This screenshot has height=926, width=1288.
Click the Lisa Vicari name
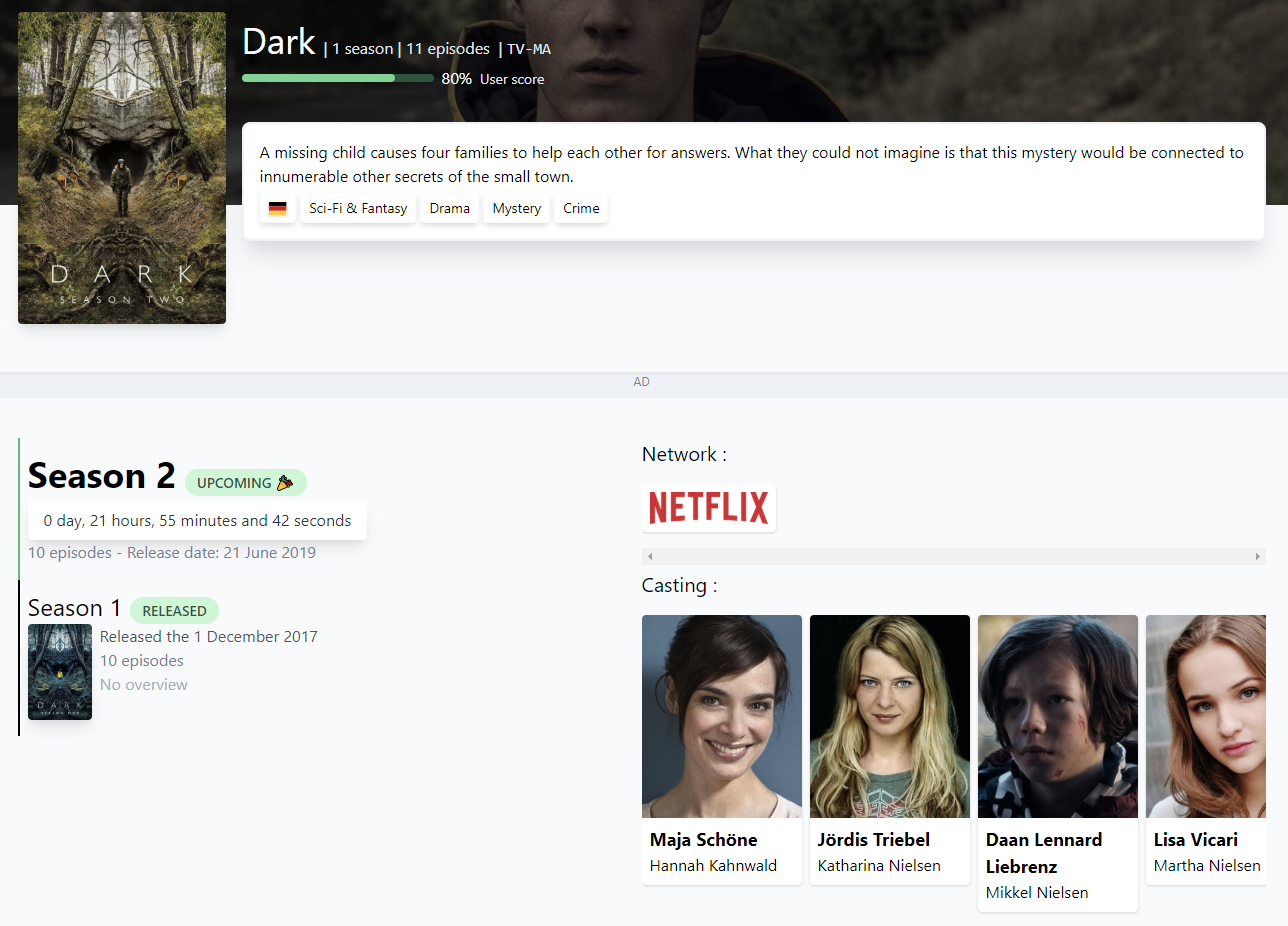click(1196, 840)
